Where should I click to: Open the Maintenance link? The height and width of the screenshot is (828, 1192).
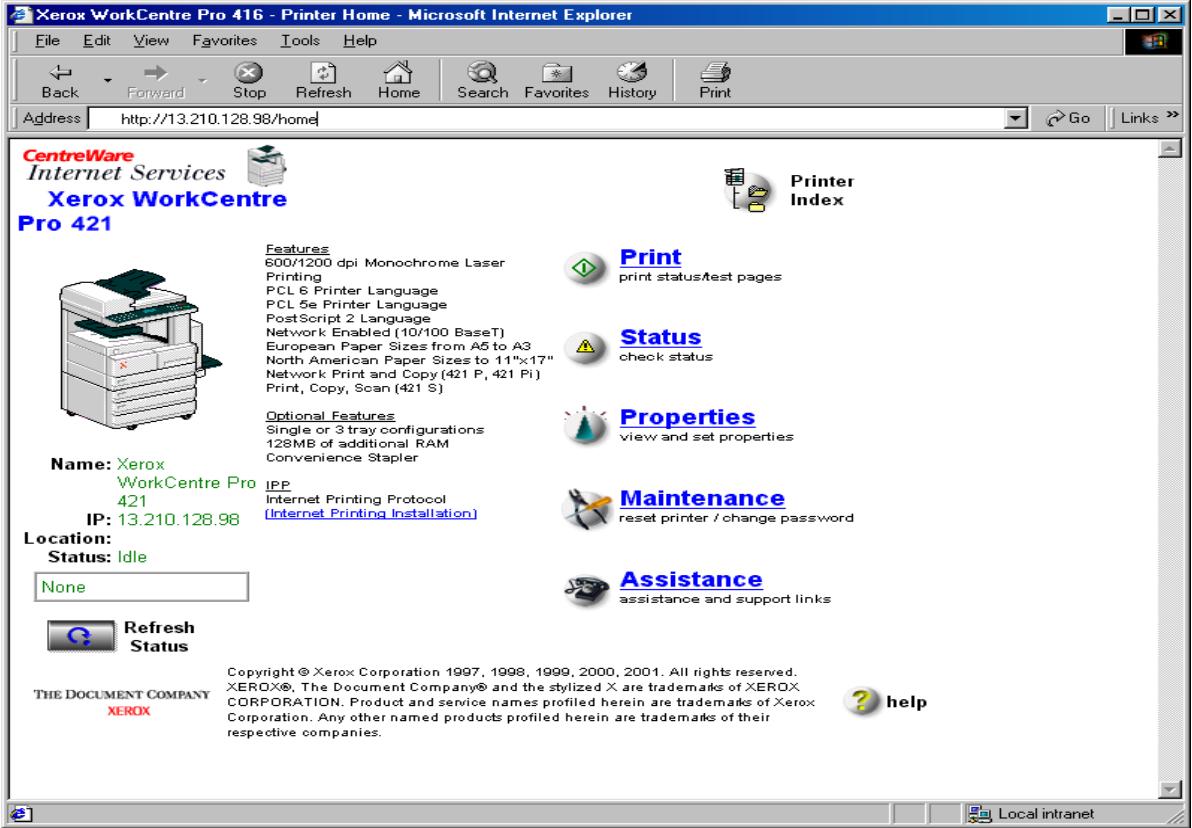(x=702, y=498)
